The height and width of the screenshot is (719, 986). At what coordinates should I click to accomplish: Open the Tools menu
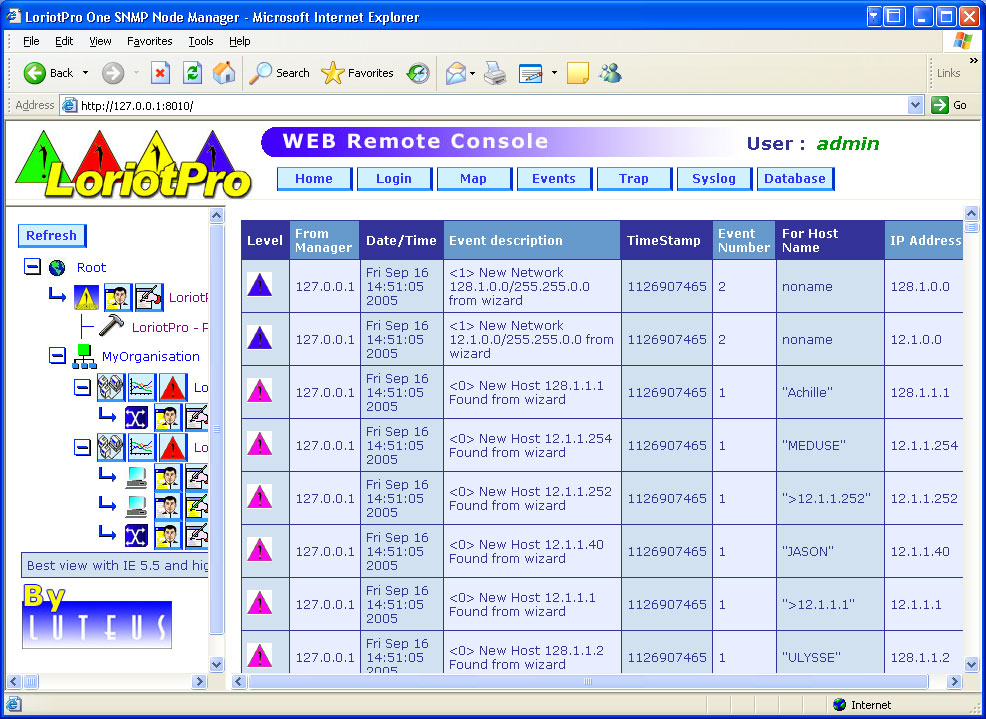coord(201,41)
